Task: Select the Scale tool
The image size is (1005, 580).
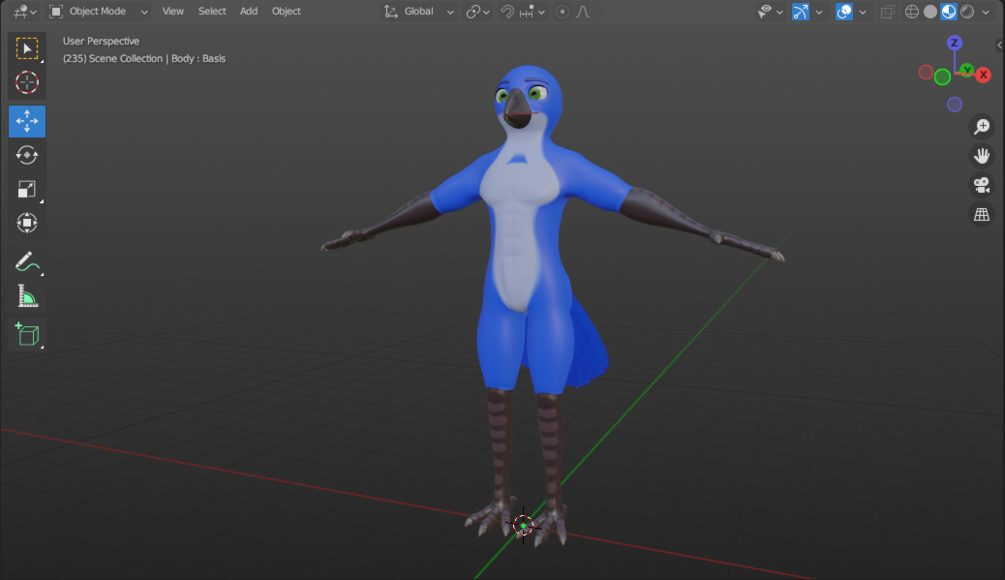Action: coord(27,189)
